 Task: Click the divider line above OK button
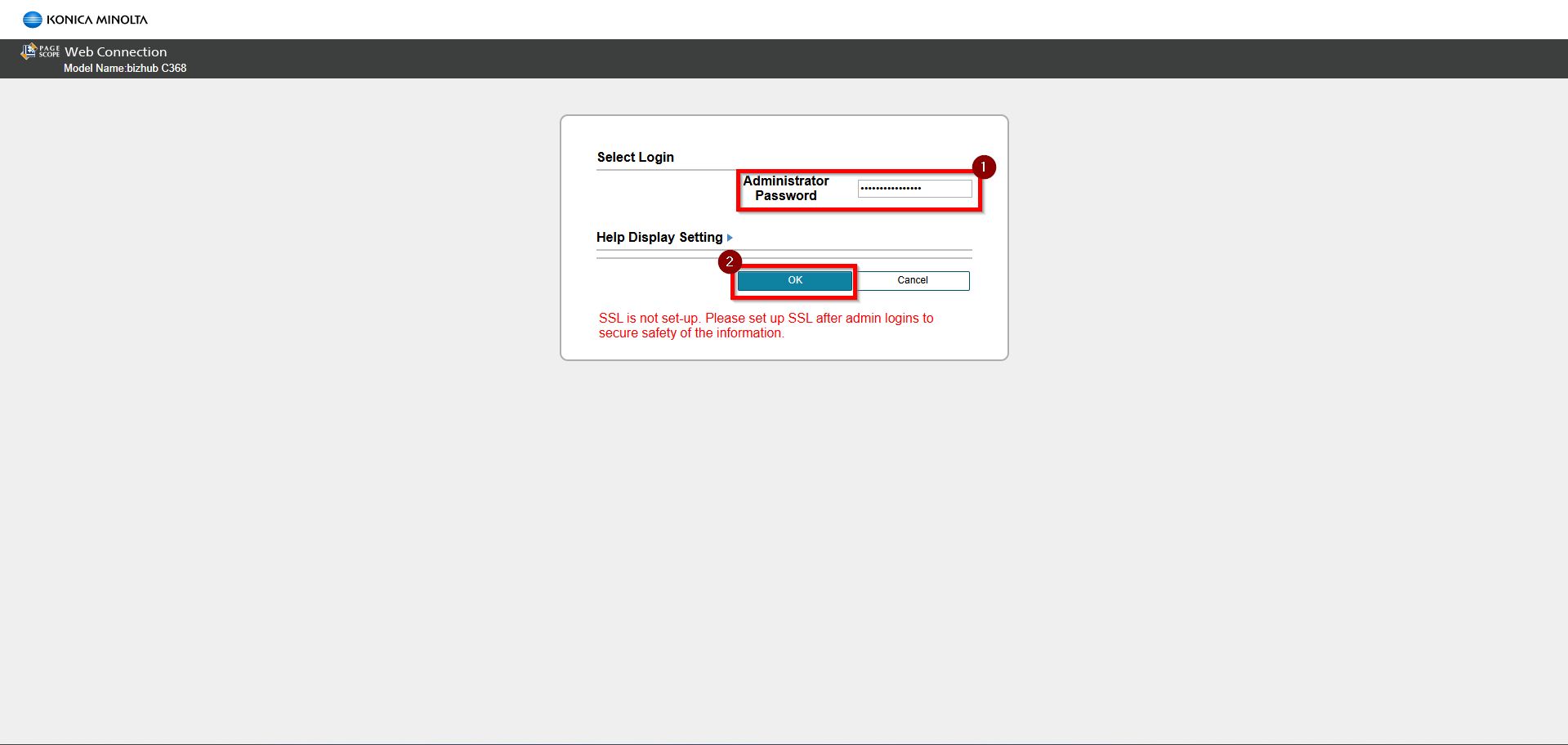pos(784,258)
